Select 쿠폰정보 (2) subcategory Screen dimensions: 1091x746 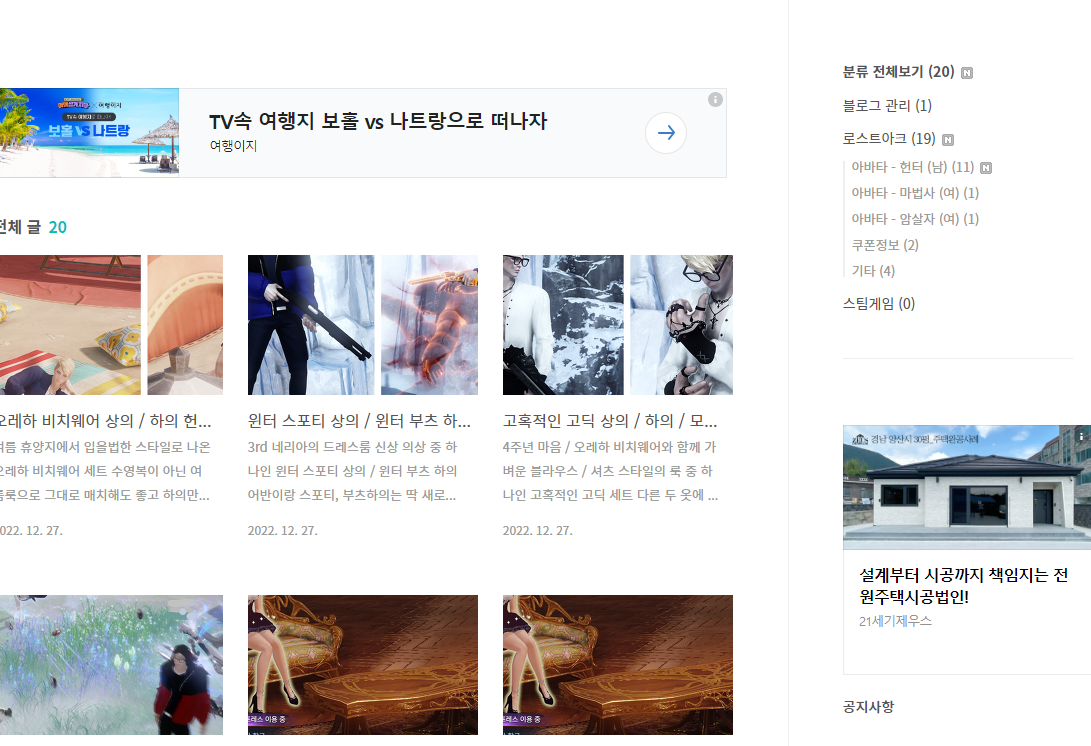(x=885, y=245)
